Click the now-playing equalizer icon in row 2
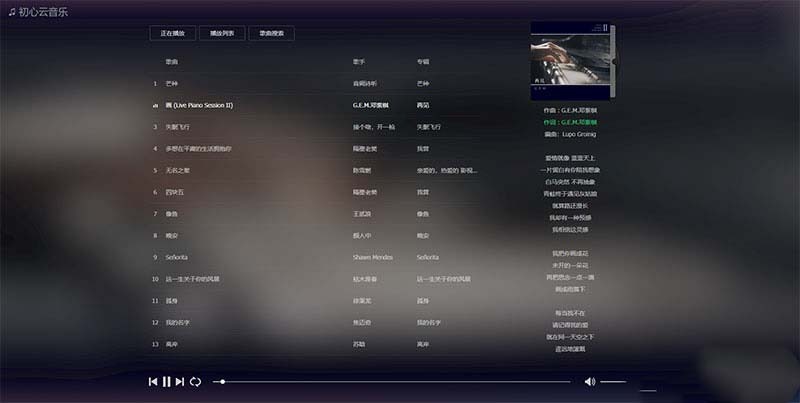This screenshot has height=403, width=800. click(x=155, y=106)
